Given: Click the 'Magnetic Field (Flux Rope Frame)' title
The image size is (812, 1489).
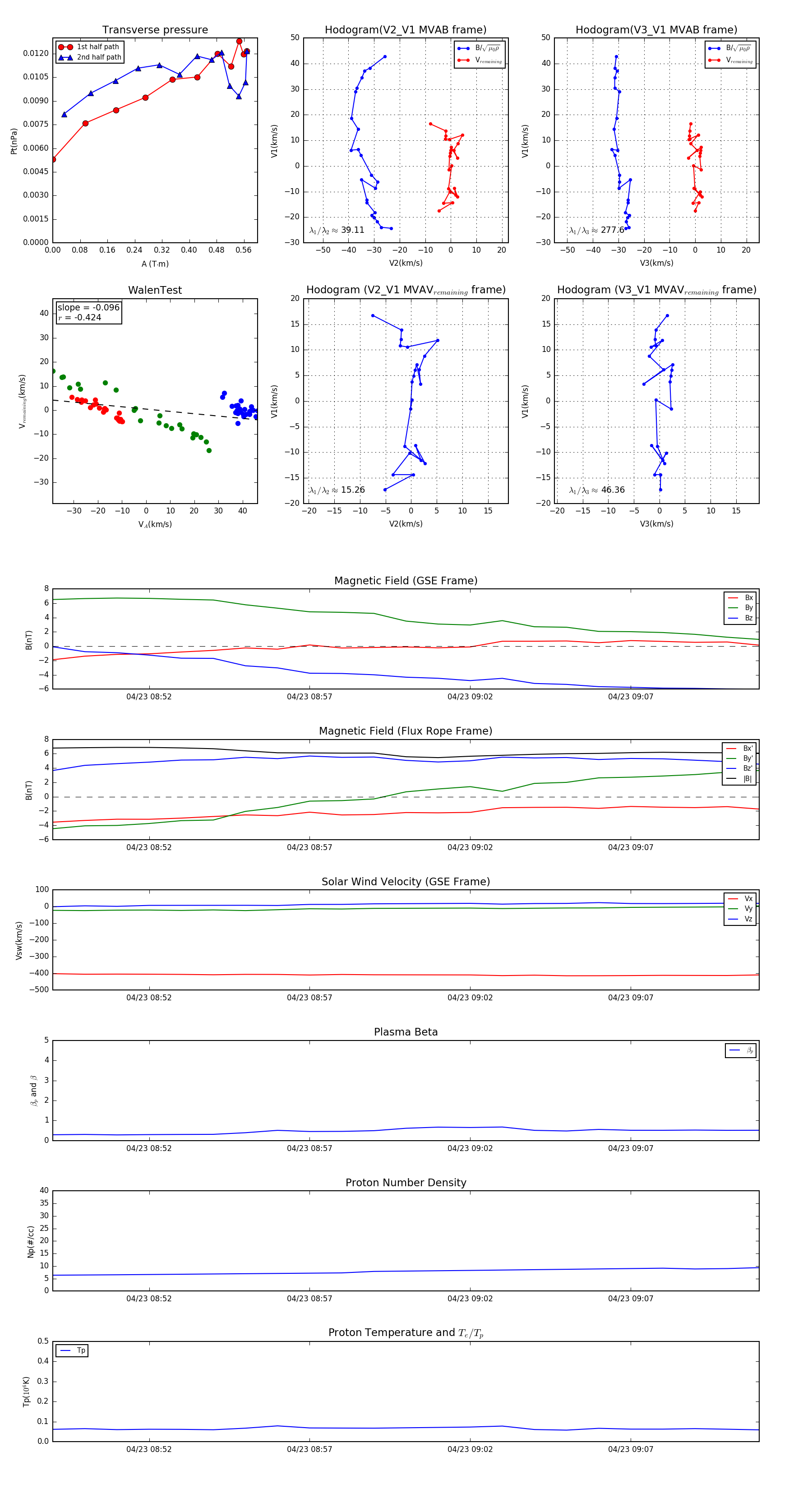Looking at the screenshot, I should tap(406, 731).
